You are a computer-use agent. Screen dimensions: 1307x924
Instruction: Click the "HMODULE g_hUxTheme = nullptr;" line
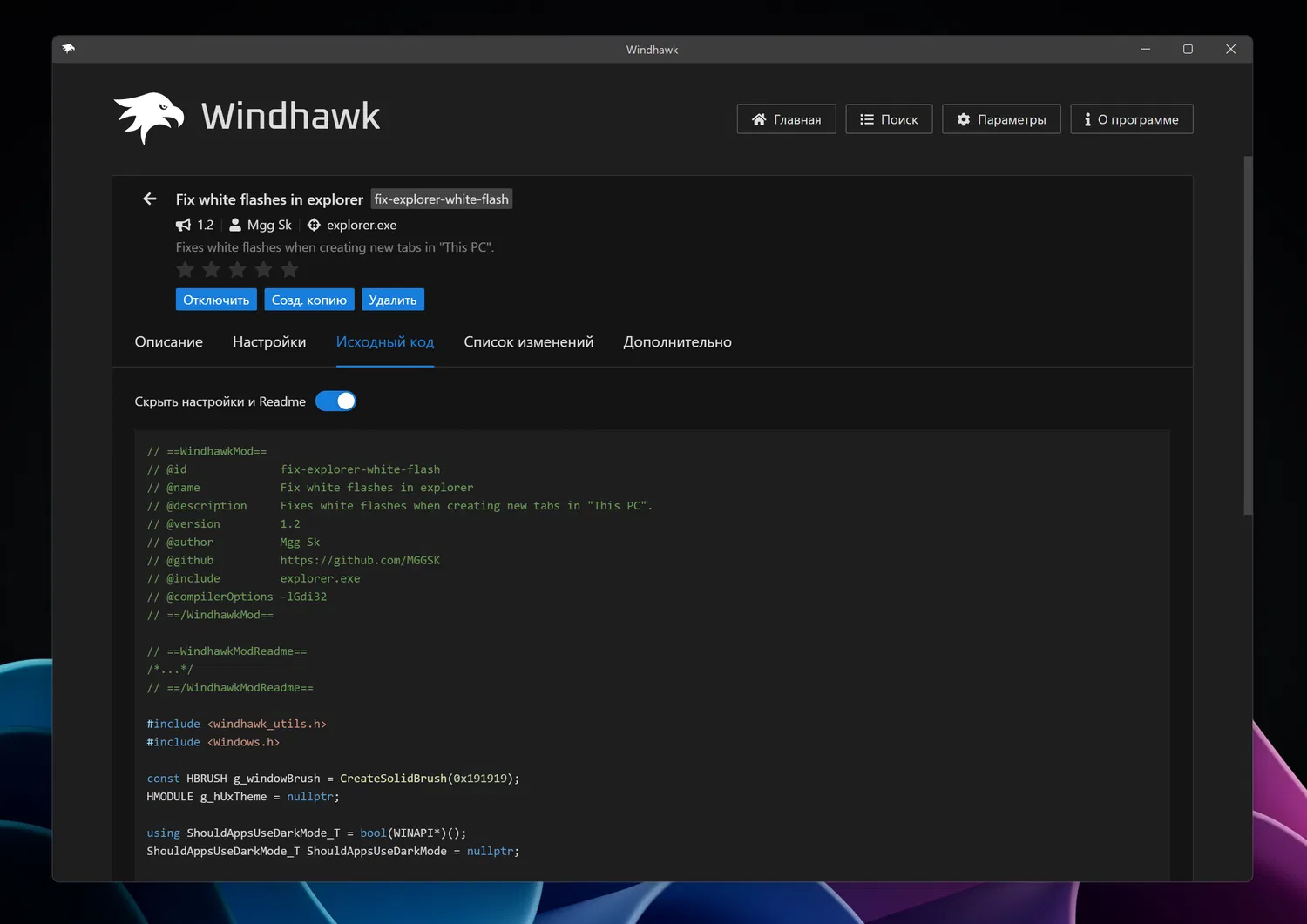click(243, 797)
